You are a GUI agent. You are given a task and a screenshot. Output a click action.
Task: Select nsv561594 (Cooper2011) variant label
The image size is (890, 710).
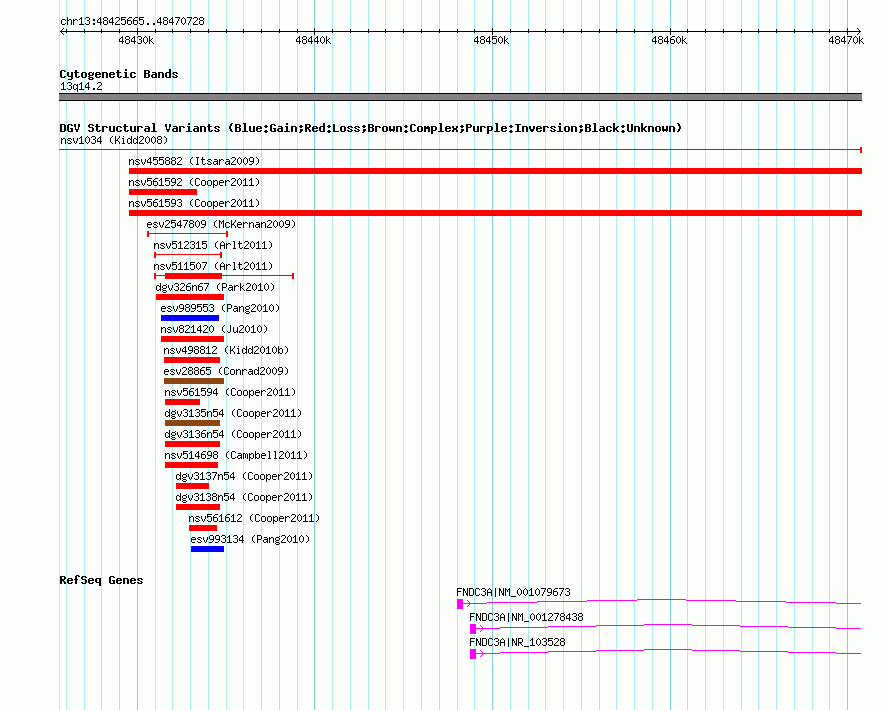point(230,392)
